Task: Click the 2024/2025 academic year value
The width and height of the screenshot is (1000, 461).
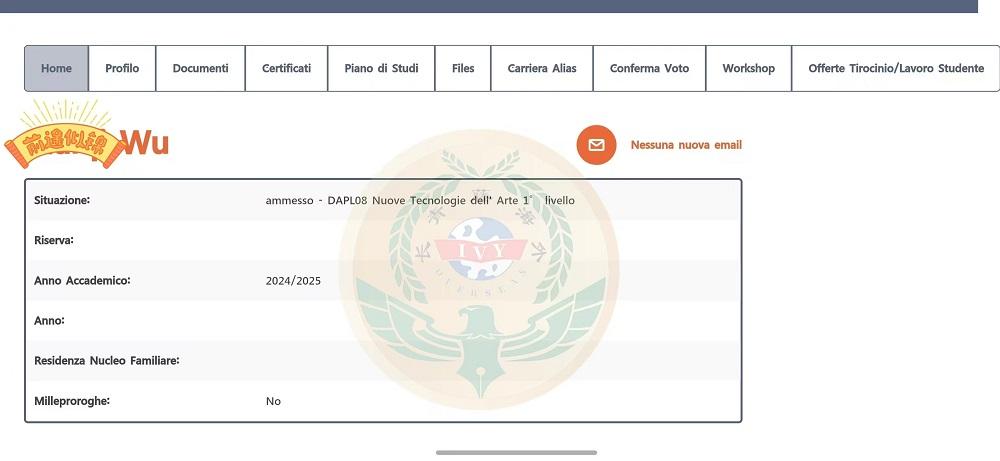Action: click(x=293, y=281)
